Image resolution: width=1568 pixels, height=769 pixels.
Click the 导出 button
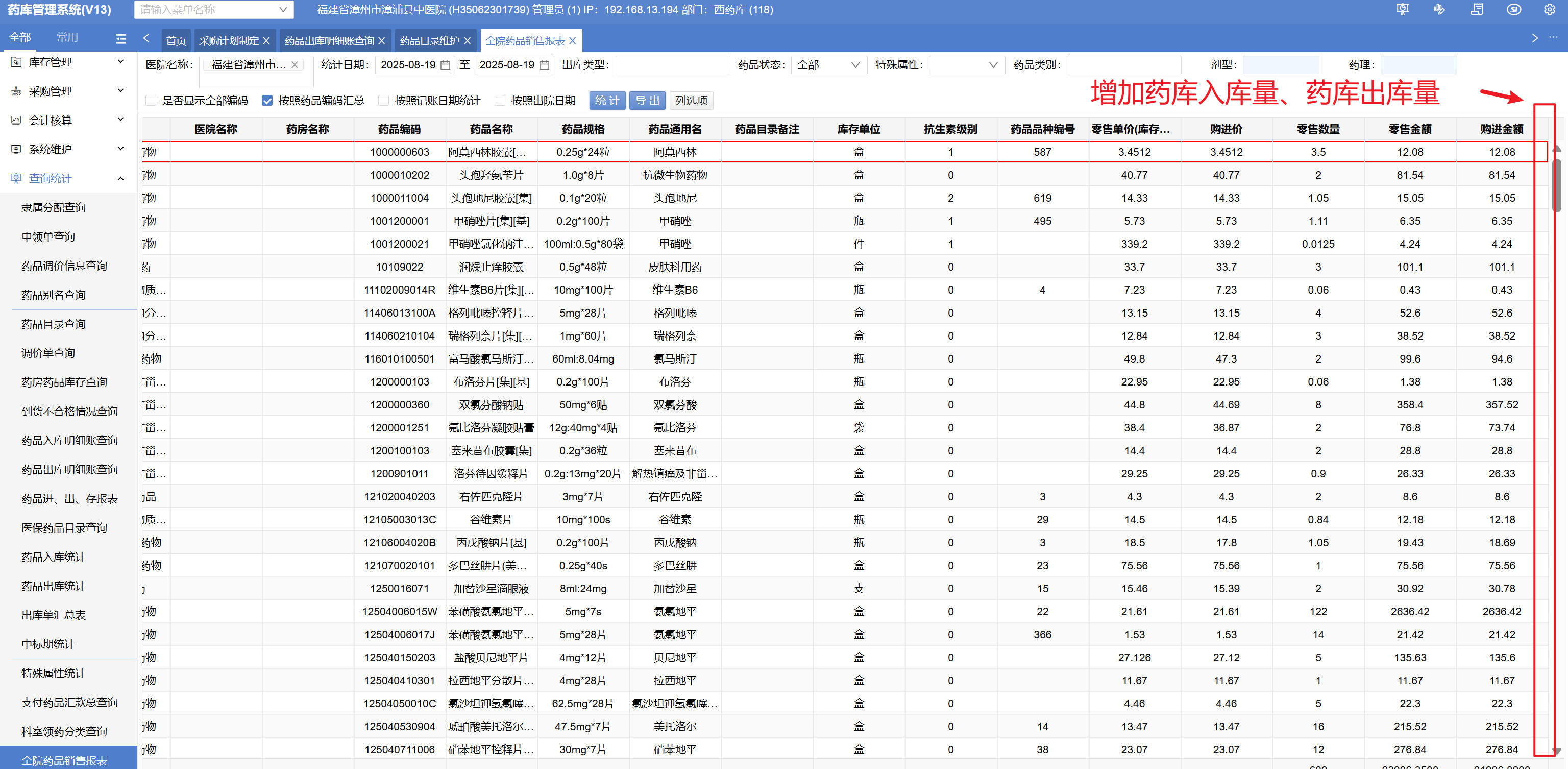(647, 101)
